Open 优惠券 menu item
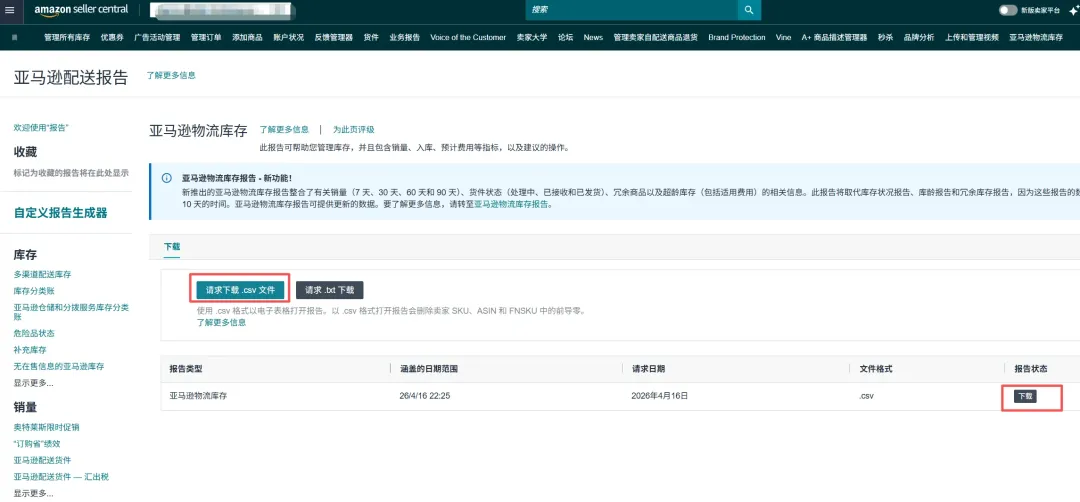 (x=112, y=38)
